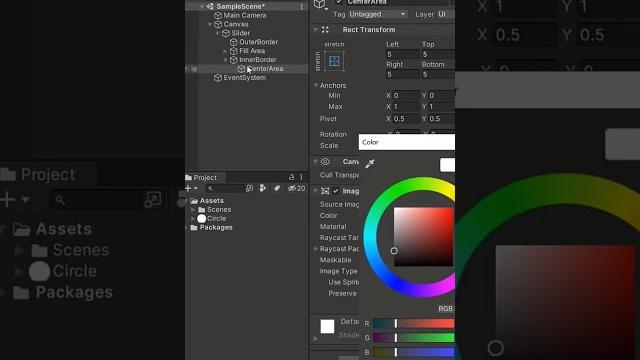Expand the Fill Area object
Image resolution: width=640 pixels, height=360 pixels.
coord(225,51)
